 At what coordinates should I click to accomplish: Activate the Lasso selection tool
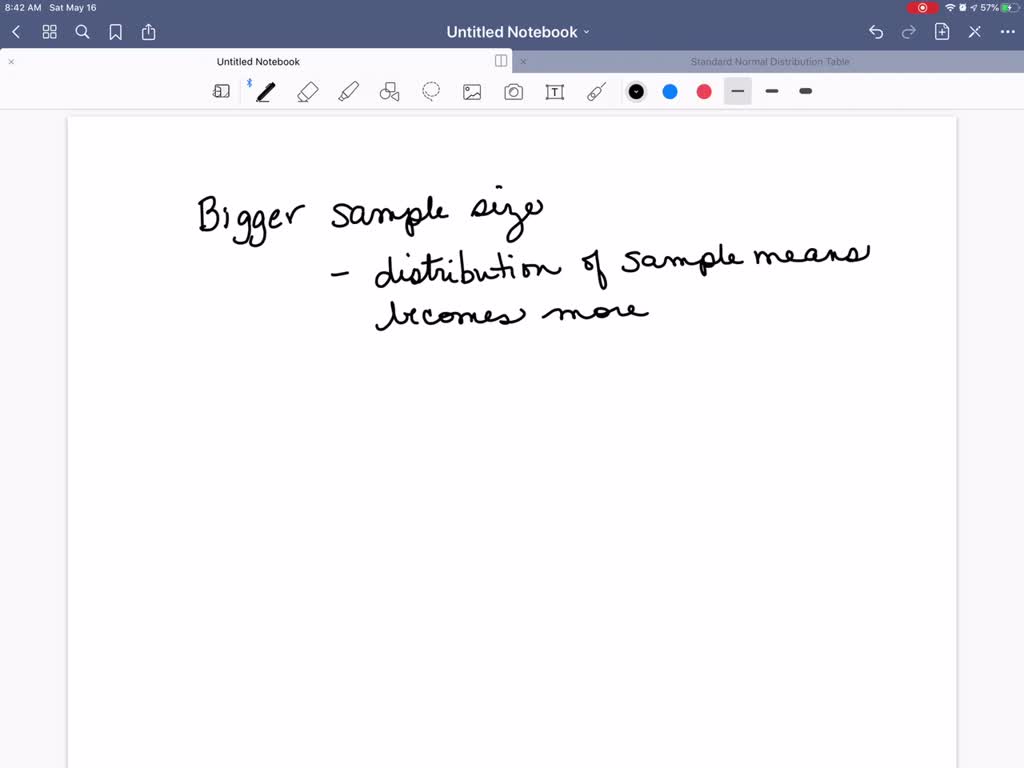pos(431,91)
